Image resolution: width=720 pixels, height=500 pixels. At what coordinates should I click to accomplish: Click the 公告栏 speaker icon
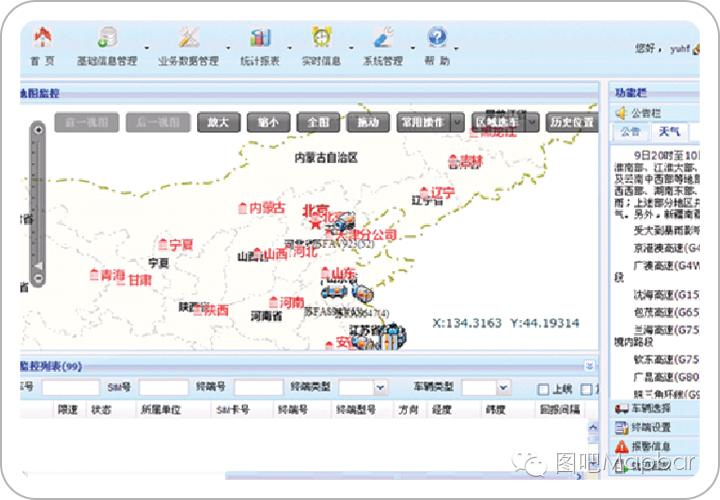click(621, 112)
